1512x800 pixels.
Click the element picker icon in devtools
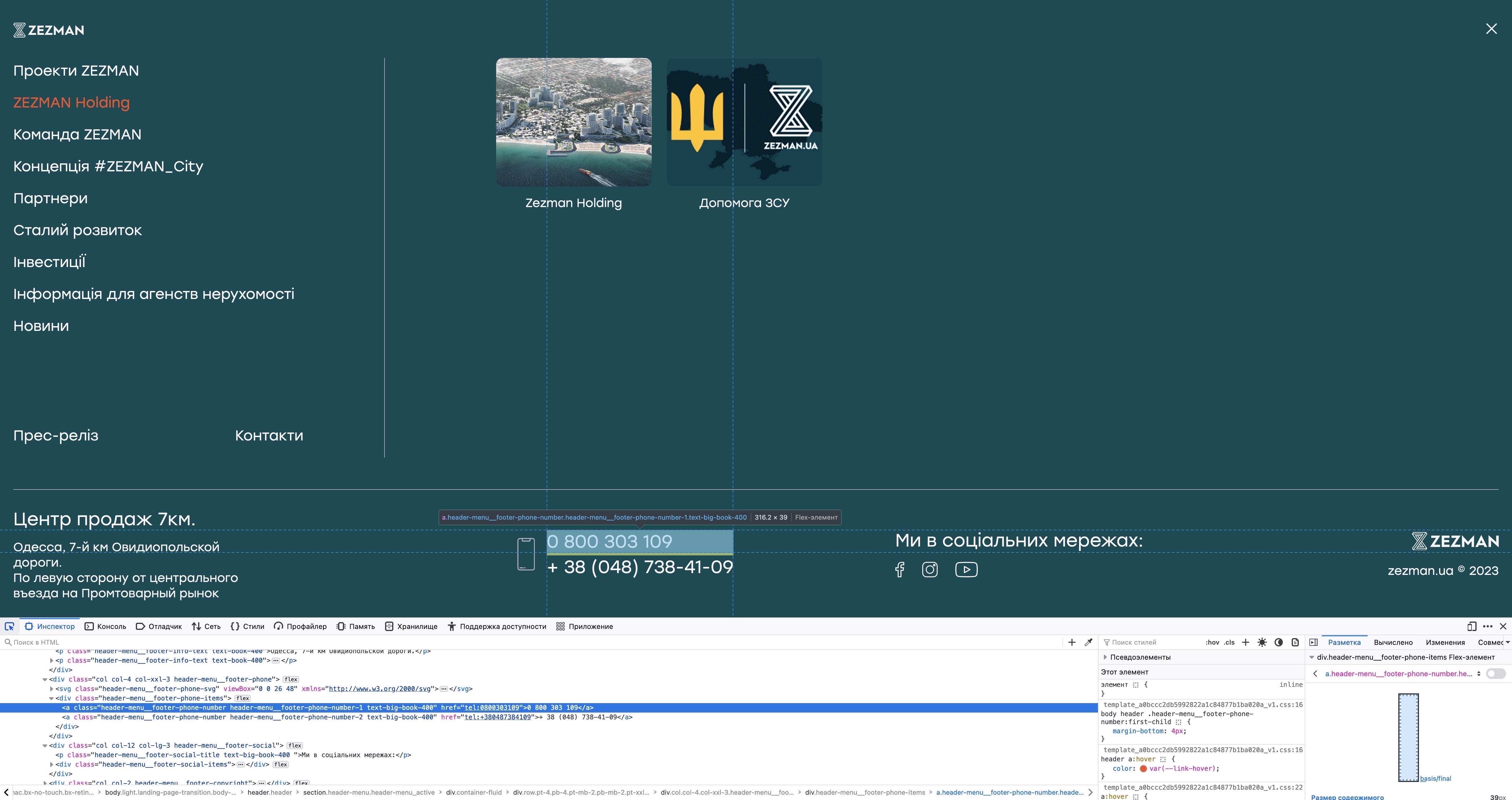tap(9, 626)
